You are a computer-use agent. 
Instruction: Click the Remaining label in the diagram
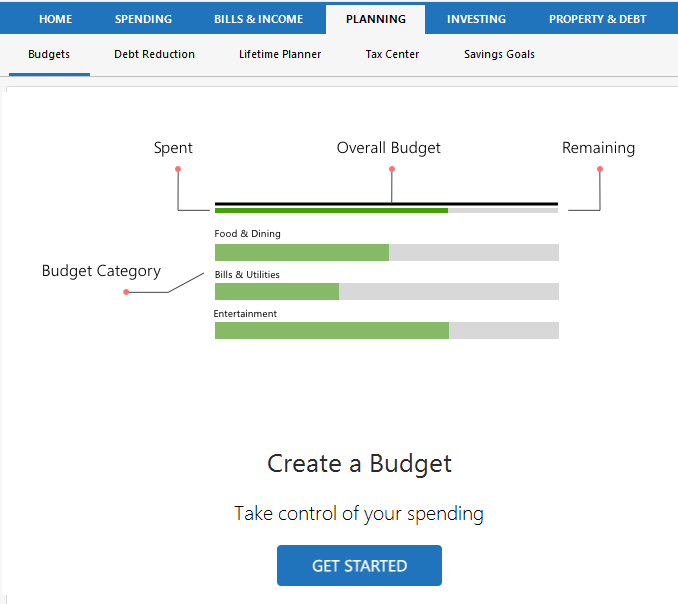pyautogui.click(x=598, y=148)
